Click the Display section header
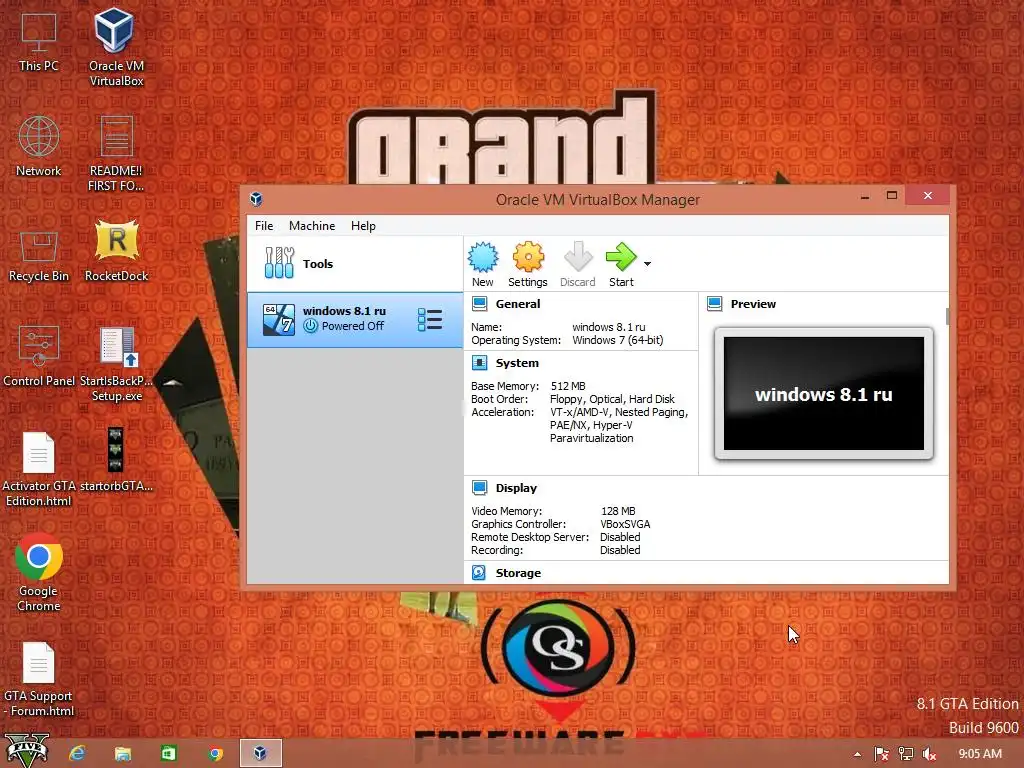The width and height of the screenshot is (1024, 768). (x=516, y=488)
